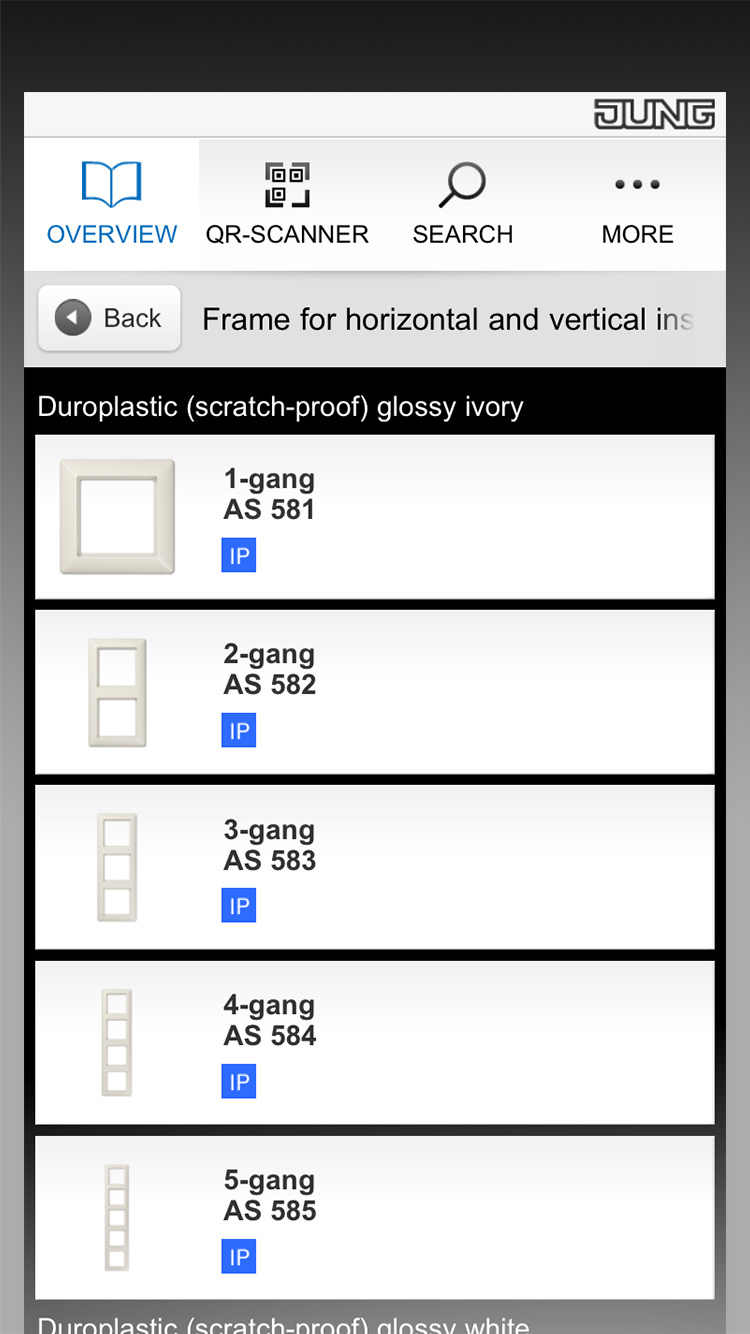Tap the IP badge under AS 581
Screen dimensions: 750x1334
pos(239,555)
